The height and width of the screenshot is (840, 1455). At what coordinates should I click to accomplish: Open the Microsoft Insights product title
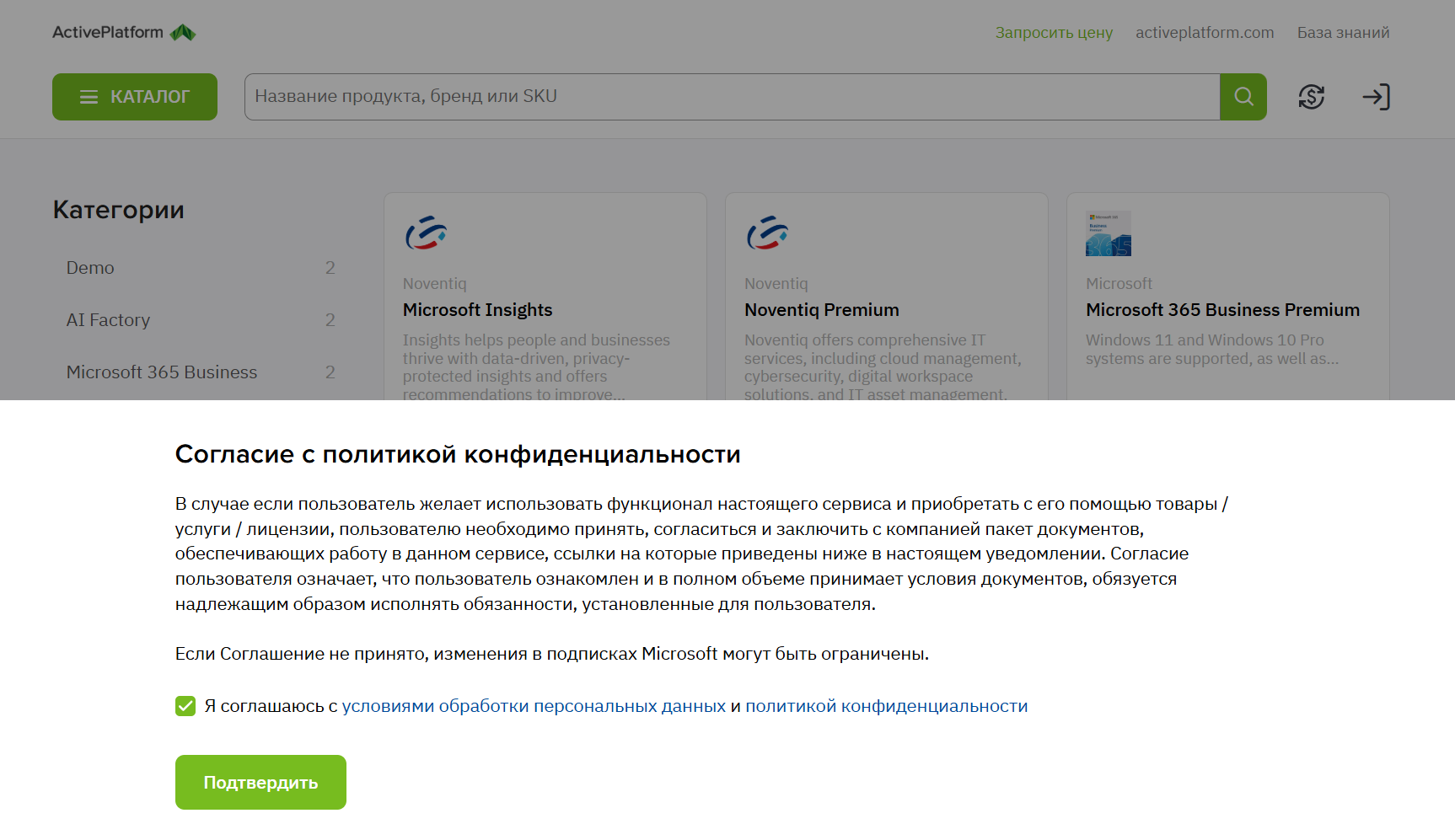(477, 310)
